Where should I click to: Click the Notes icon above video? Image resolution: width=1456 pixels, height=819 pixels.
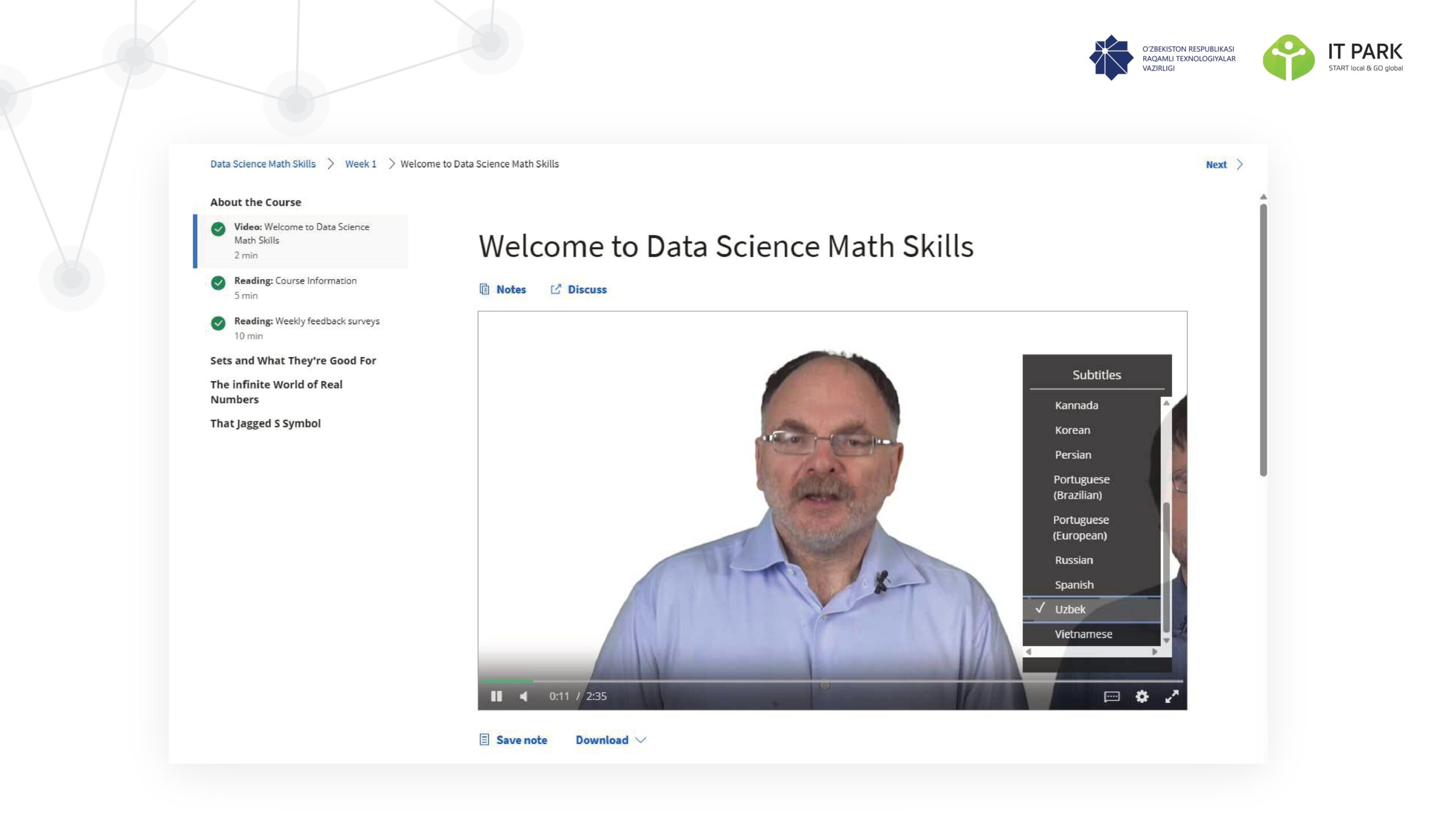(x=485, y=289)
